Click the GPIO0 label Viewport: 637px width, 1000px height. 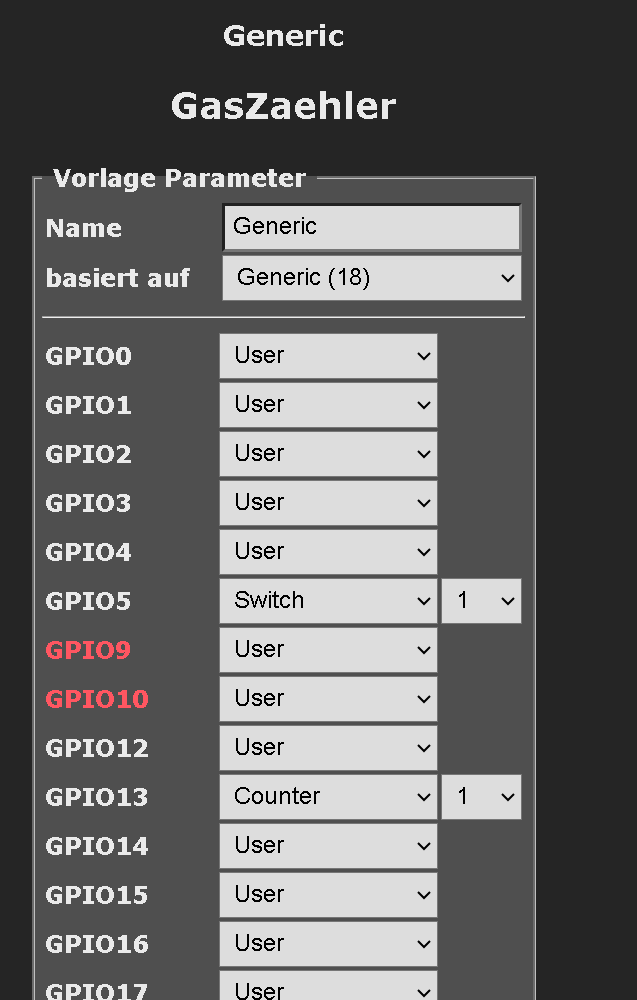[x=88, y=357]
